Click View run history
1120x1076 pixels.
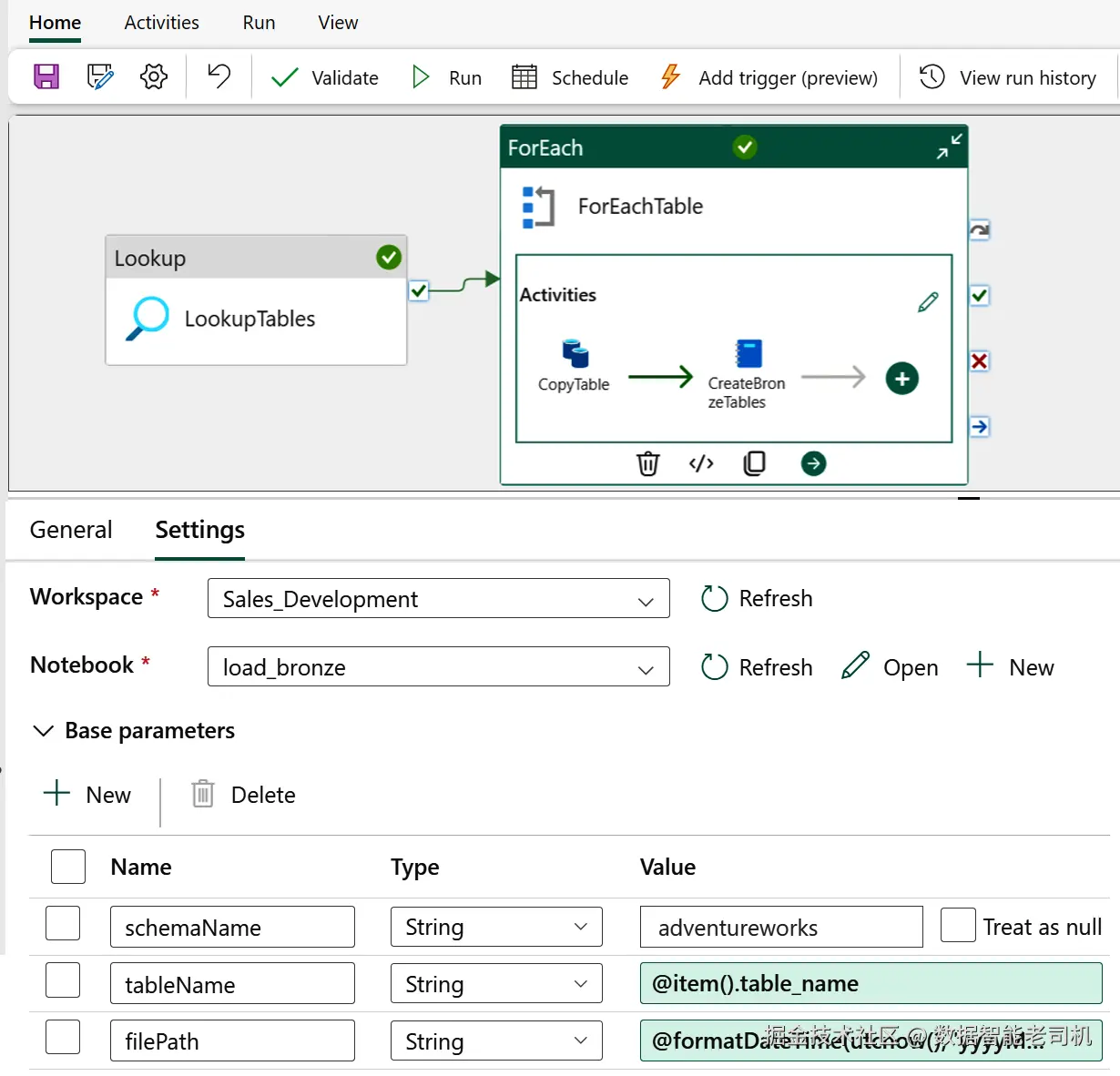pyautogui.click(x=1007, y=77)
